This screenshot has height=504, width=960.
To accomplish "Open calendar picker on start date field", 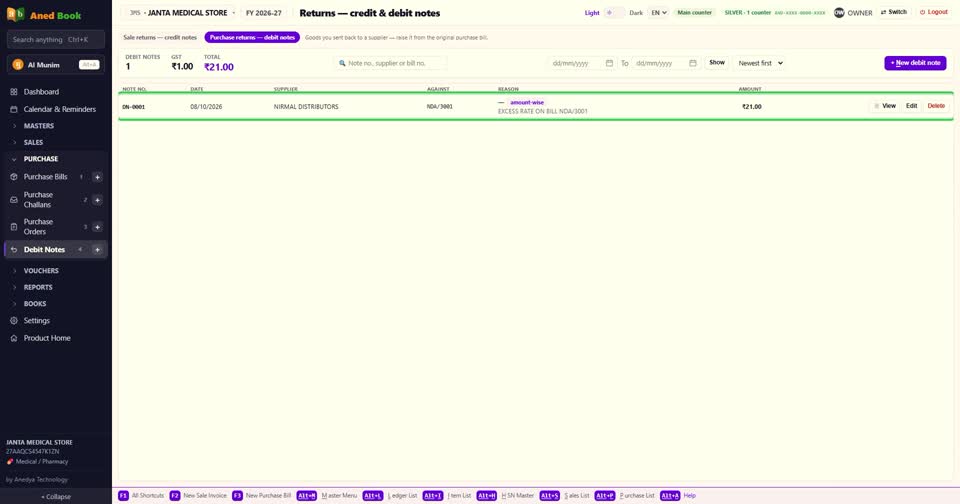I will click(609, 63).
